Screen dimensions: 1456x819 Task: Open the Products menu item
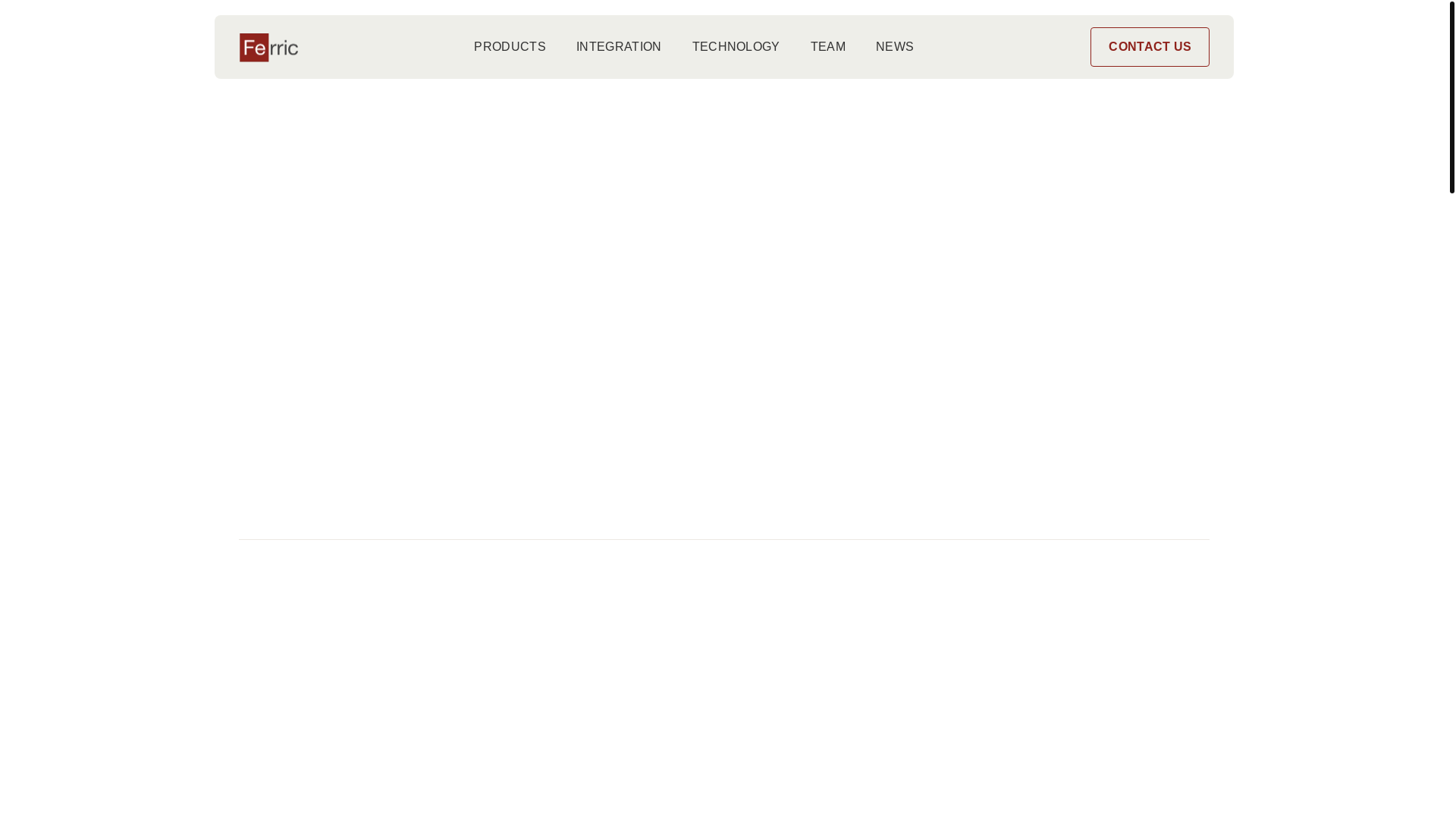click(510, 47)
